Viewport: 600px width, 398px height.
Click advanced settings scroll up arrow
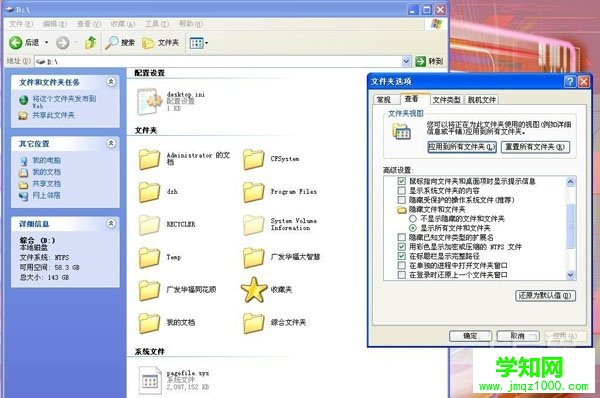click(571, 181)
